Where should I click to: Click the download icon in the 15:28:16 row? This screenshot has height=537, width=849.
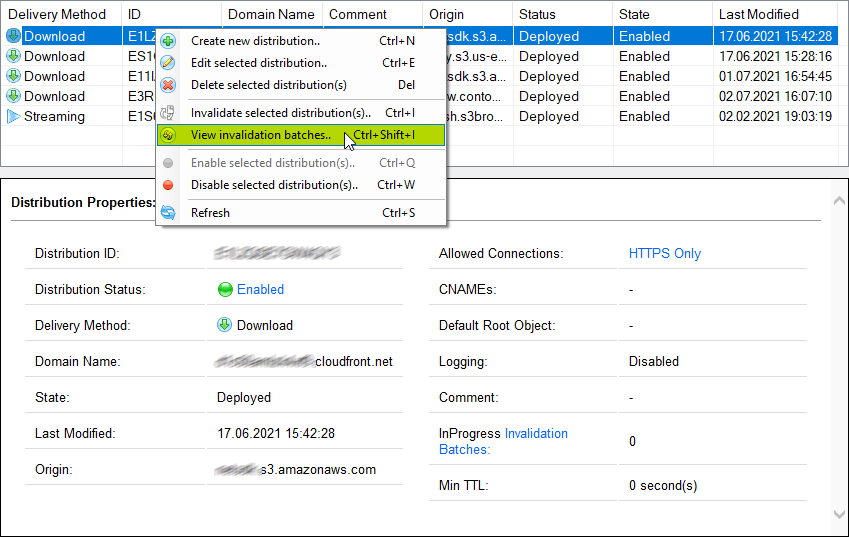click(14, 56)
